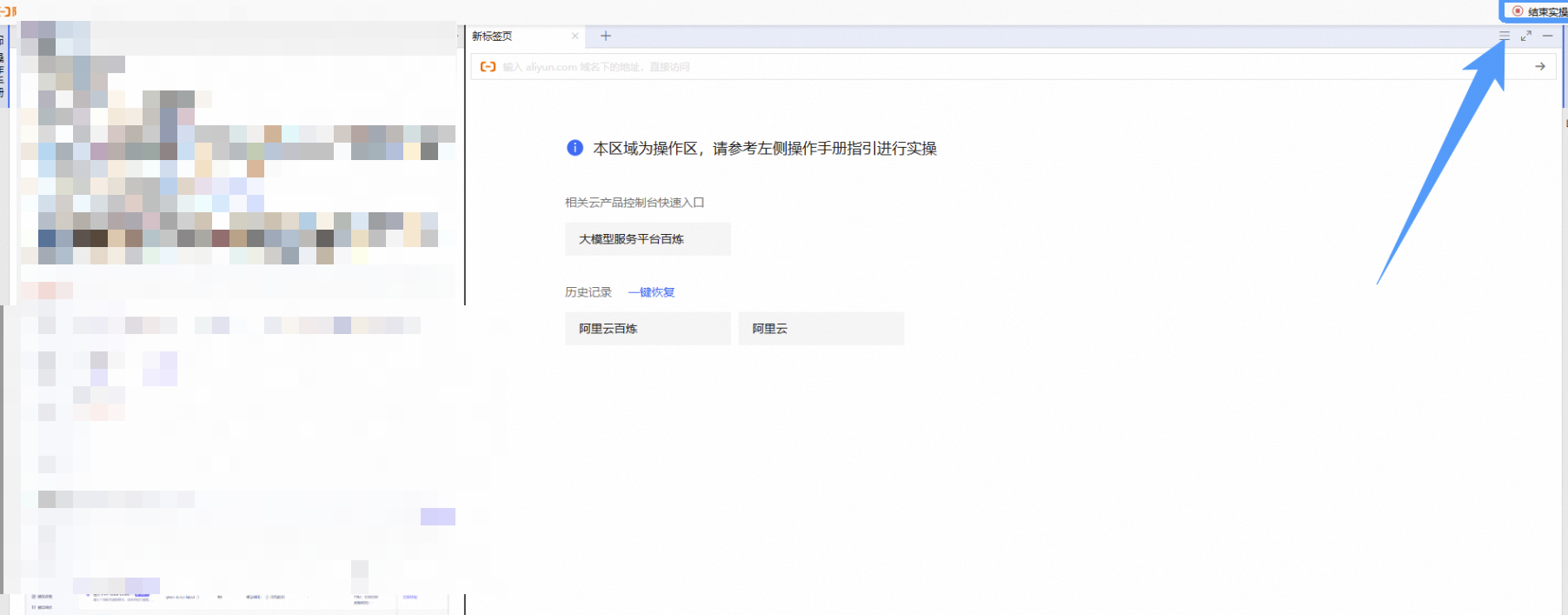This screenshot has height=615, width=1568.
Task: Click the blue info icon beside 本区域为操作区
Action: [575, 148]
